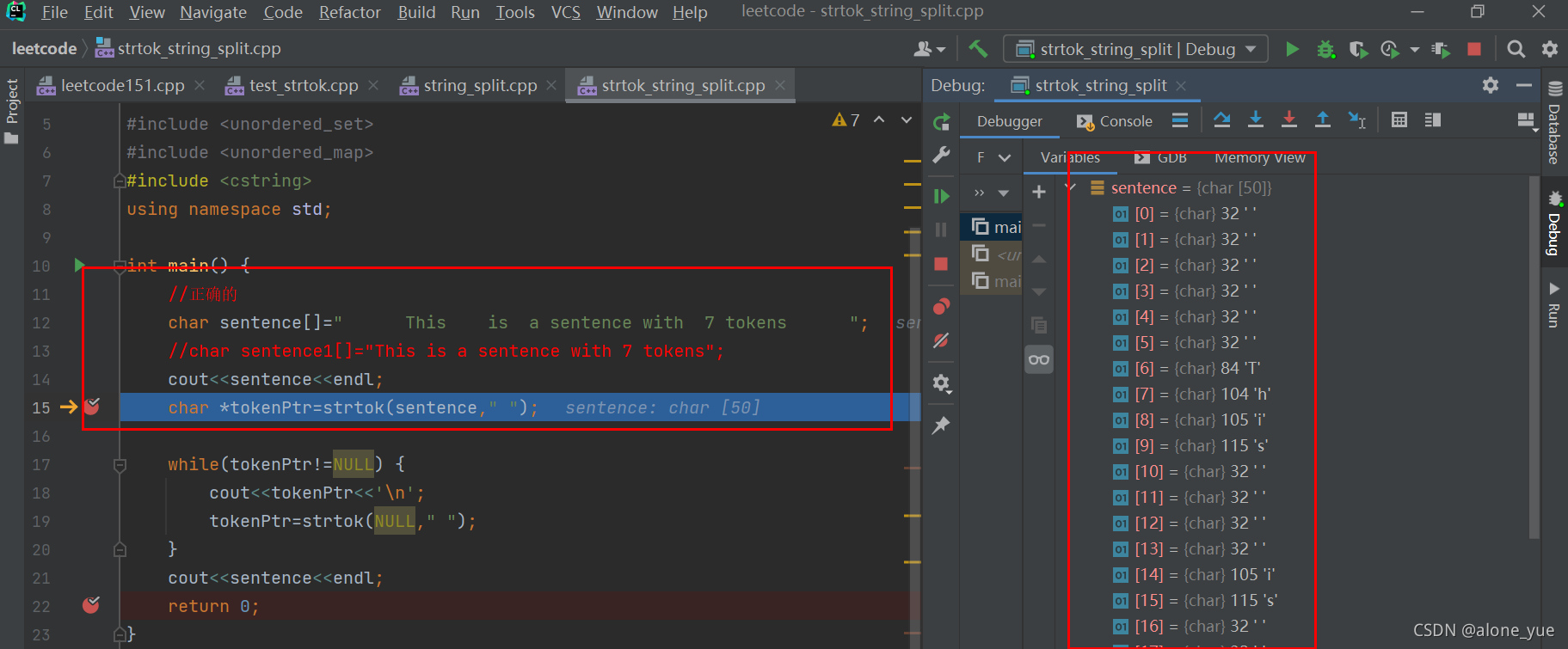The height and width of the screenshot is (649, 1568).
Task: Toggle the breakpoint on line 15
Action: click(x=91, y=407)
